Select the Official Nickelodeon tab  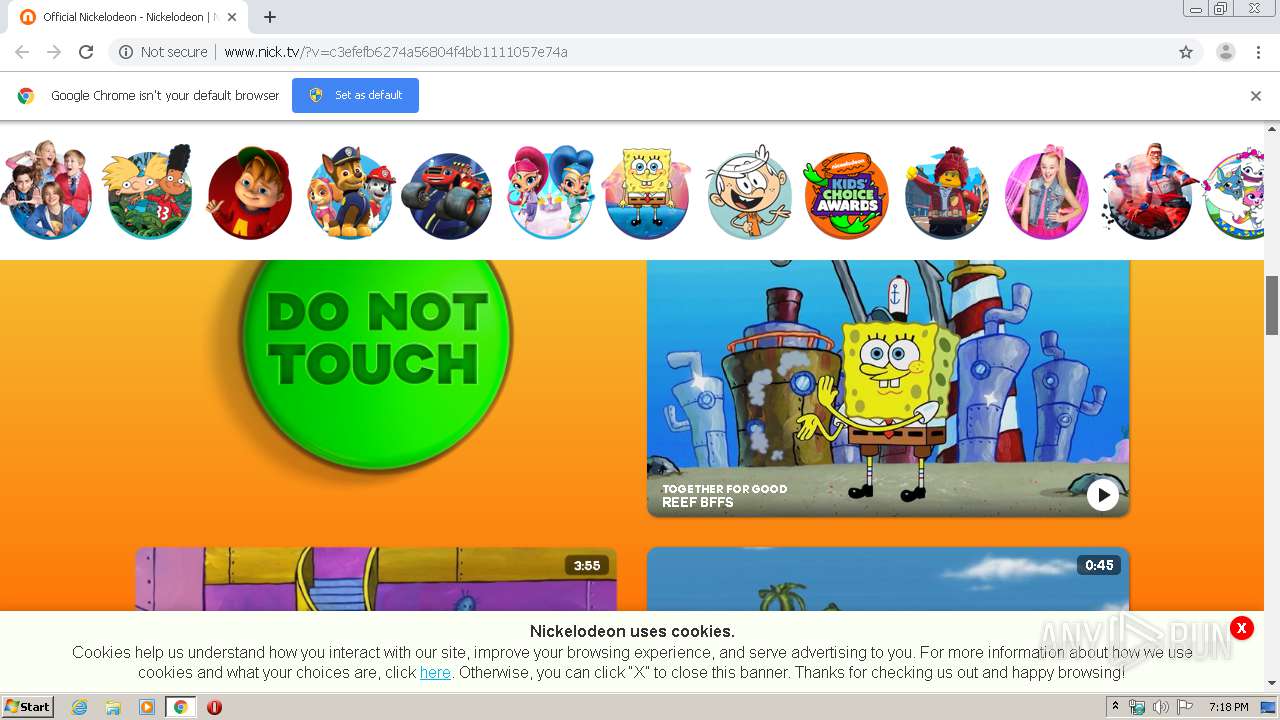coord(128,17)
